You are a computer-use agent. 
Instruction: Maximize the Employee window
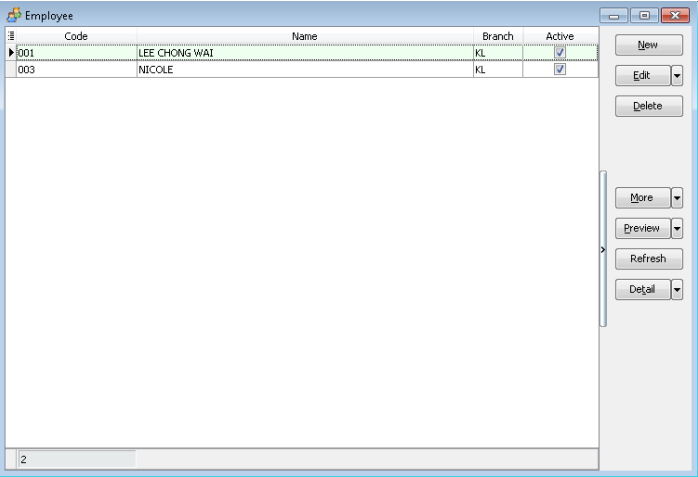point(644,16)
